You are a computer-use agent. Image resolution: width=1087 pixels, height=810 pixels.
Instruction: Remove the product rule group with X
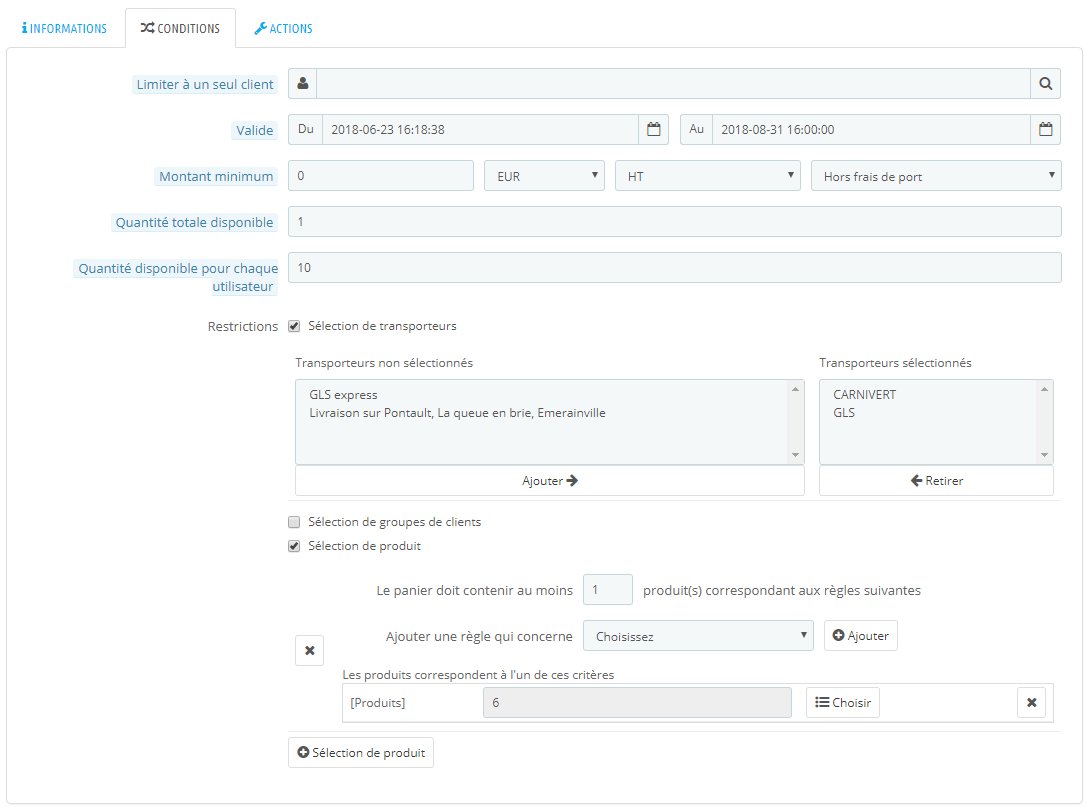[309, 650]
